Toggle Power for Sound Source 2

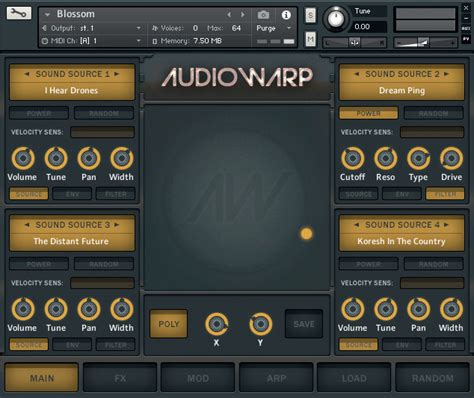coord(368,113)
